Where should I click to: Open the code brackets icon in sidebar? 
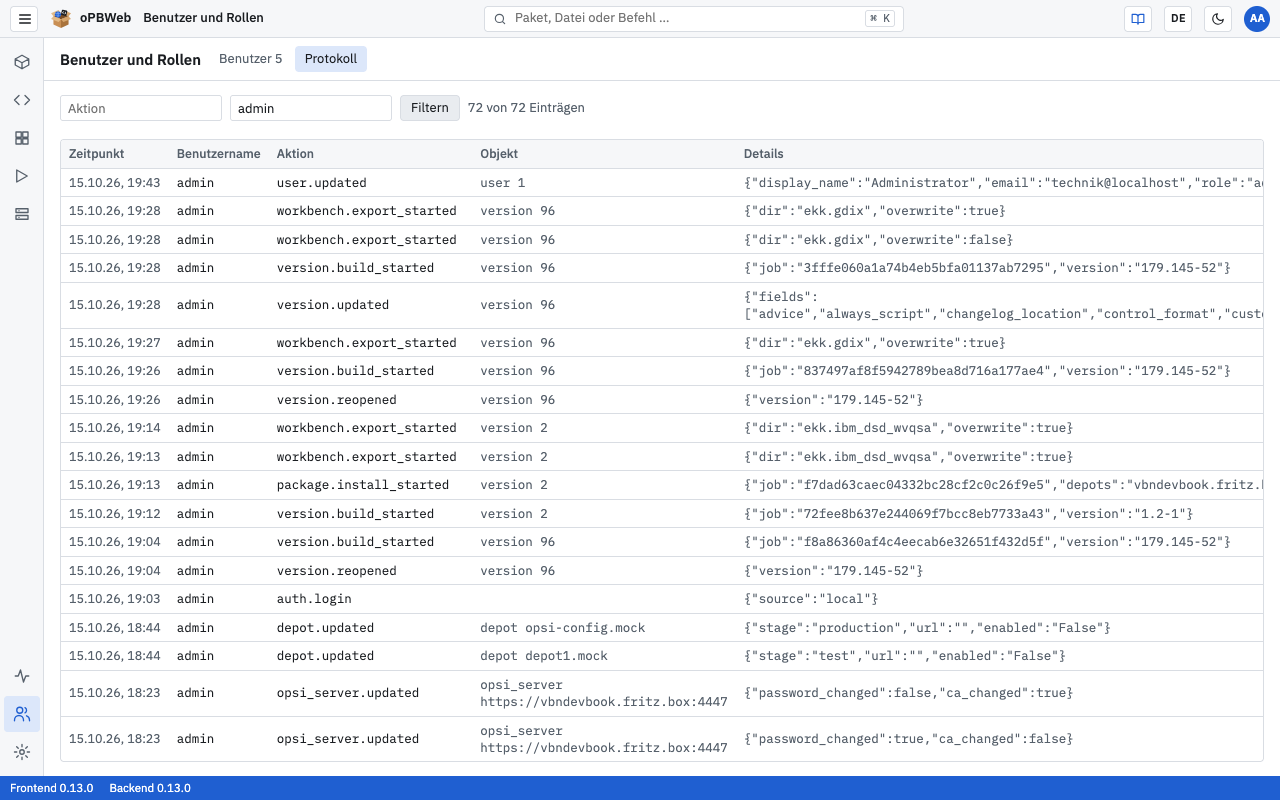pos(22,100)
